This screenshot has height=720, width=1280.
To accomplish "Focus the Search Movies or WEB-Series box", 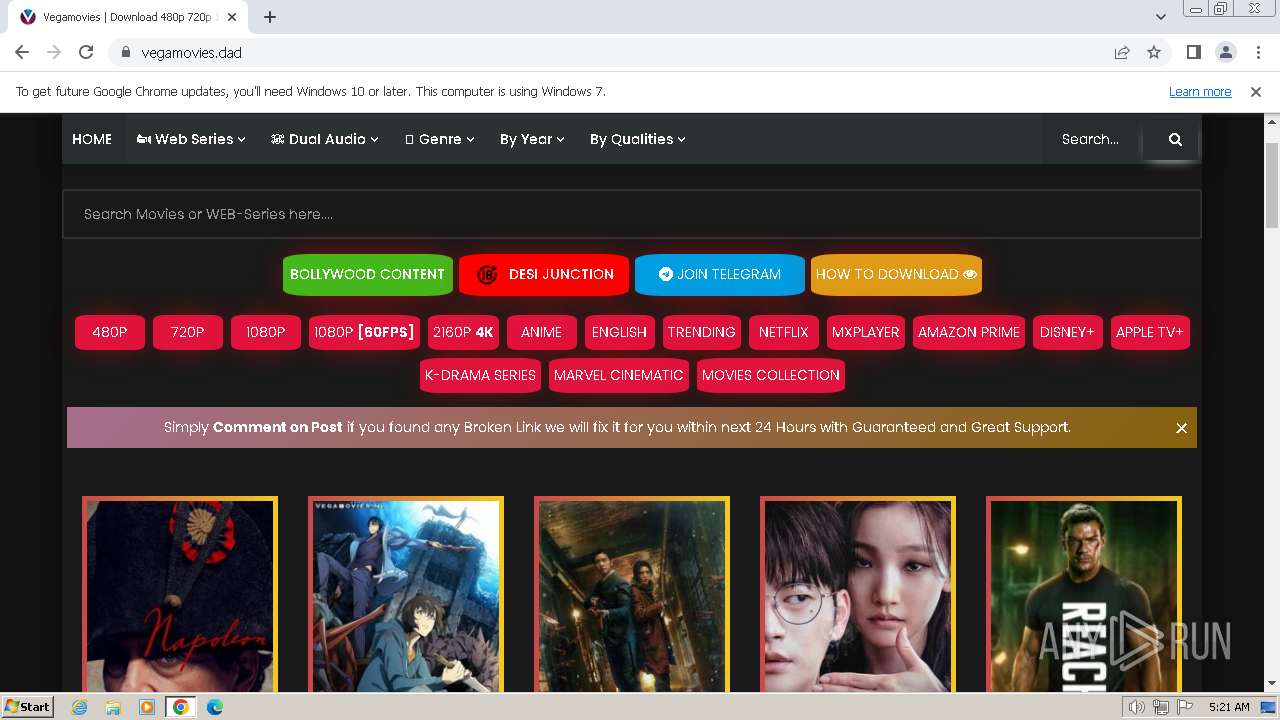I will click(632, 214).
